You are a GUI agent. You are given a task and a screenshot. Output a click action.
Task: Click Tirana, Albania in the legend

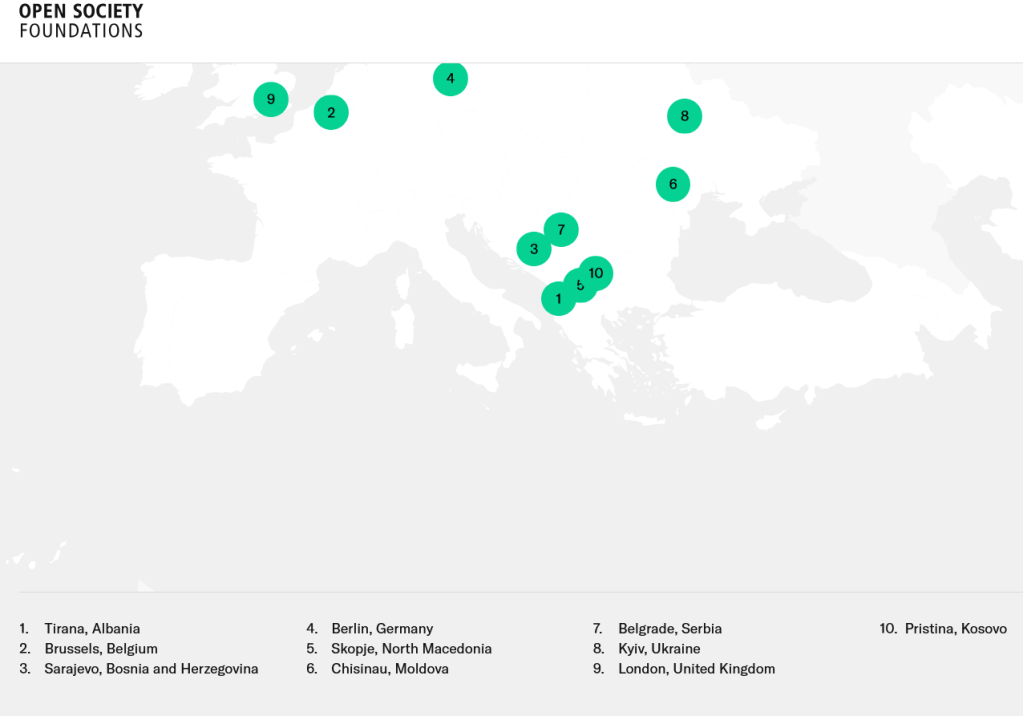pyautogui.click(x=92, y=629)
